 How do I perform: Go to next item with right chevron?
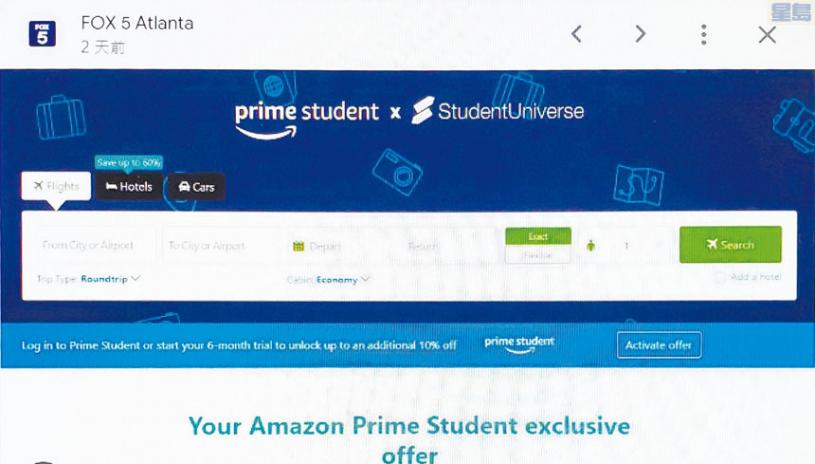click(x=640, y=34)
